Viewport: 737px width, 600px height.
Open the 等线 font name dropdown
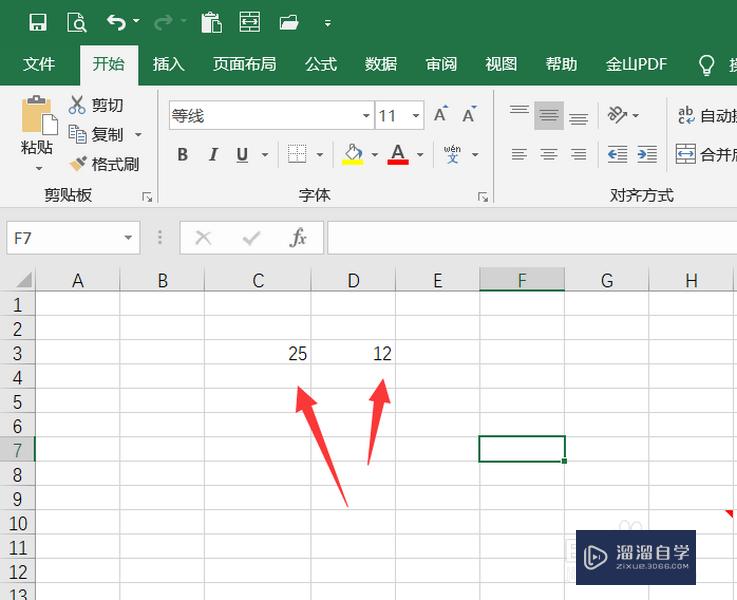coord(366,116)
